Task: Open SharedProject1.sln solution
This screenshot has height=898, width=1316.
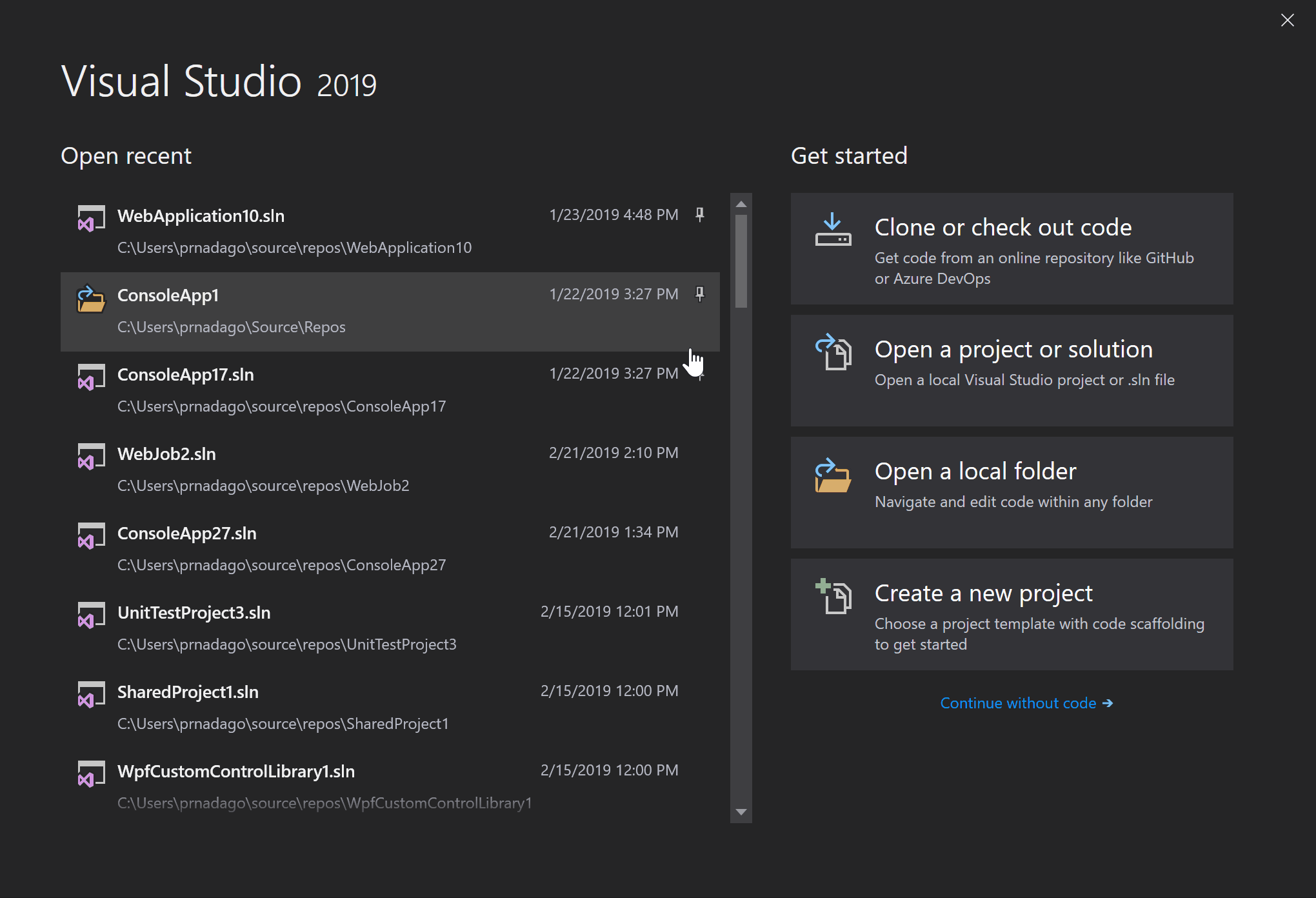Action: [x=190, y=691]
